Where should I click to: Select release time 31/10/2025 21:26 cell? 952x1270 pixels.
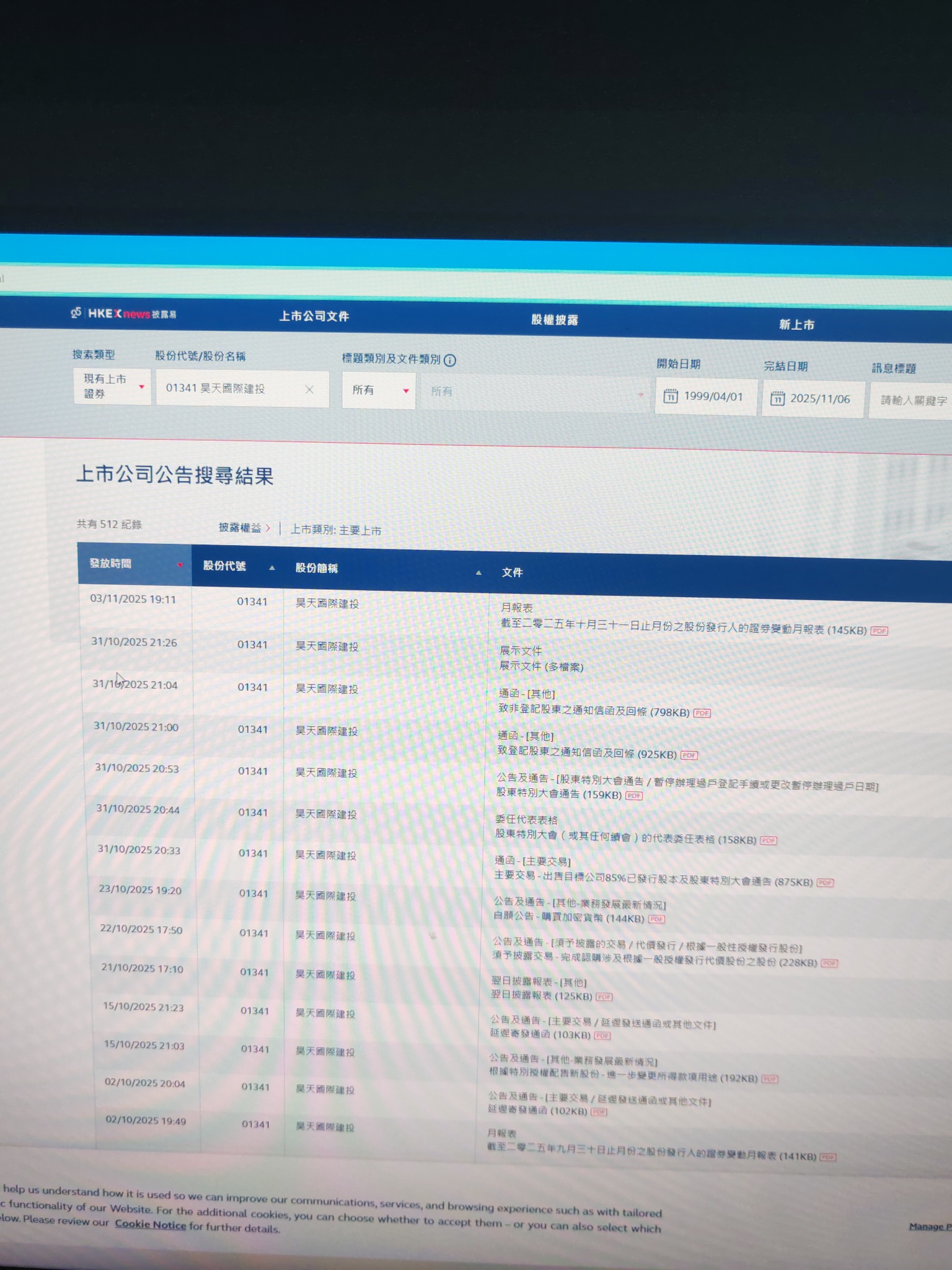tap(134, 642)
